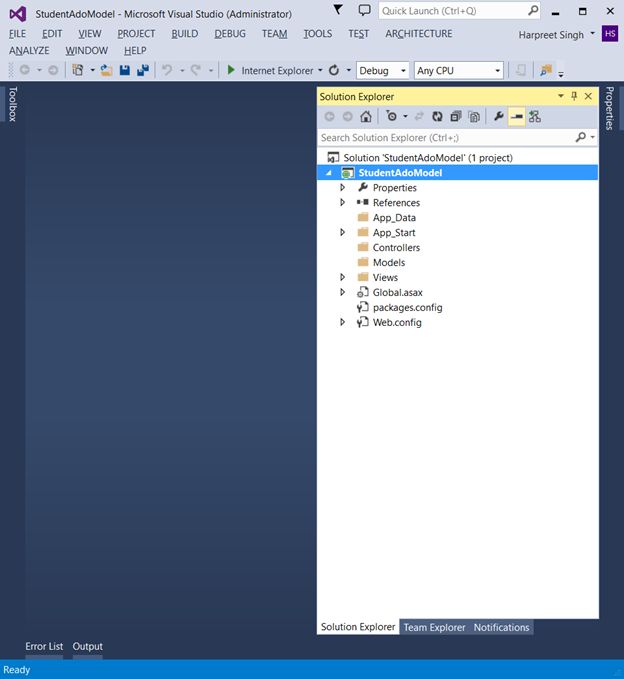This screenshot has width=624, height=679.
Task: Open Internet Explorer browser dropdown arrow
Action: pyautogui.click(x=320, y=70)
